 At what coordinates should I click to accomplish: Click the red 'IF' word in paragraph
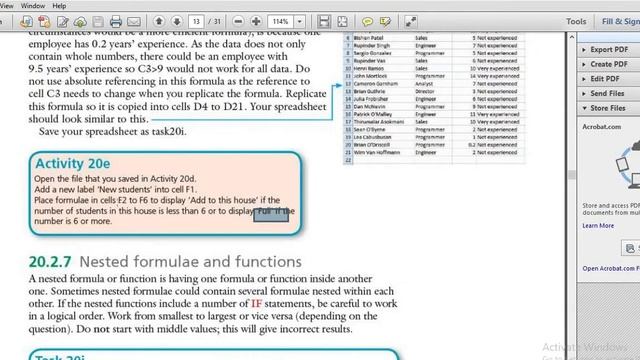coord(256,304)
